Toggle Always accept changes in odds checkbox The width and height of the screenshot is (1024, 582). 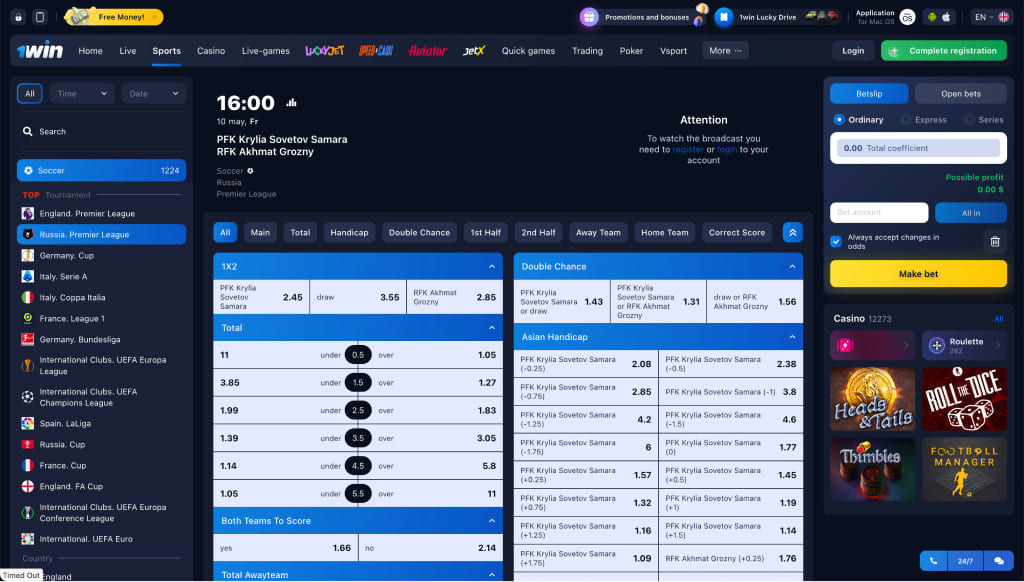[836, 241]
